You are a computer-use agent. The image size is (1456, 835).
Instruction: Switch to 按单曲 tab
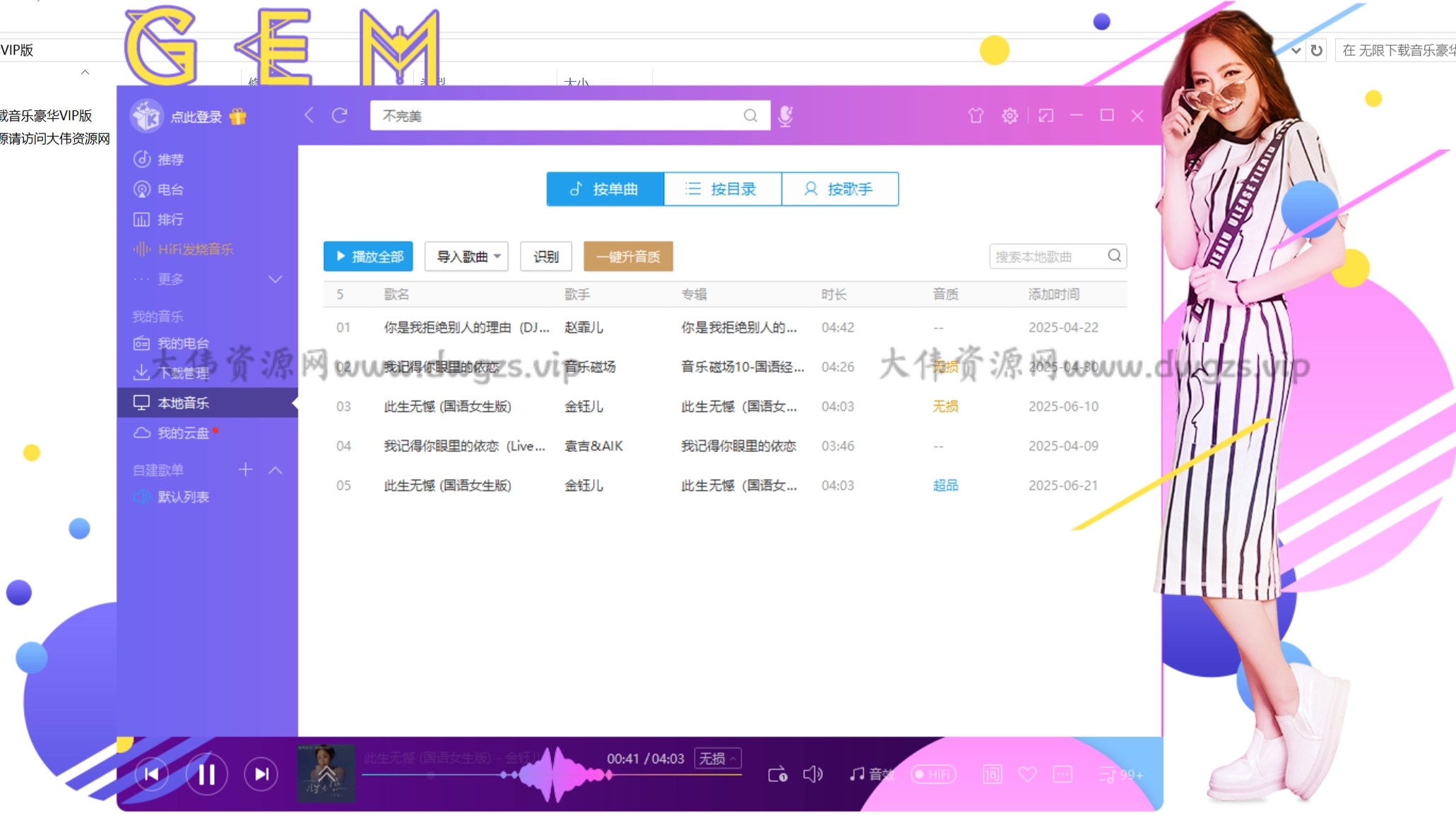[x=605, y=189]
